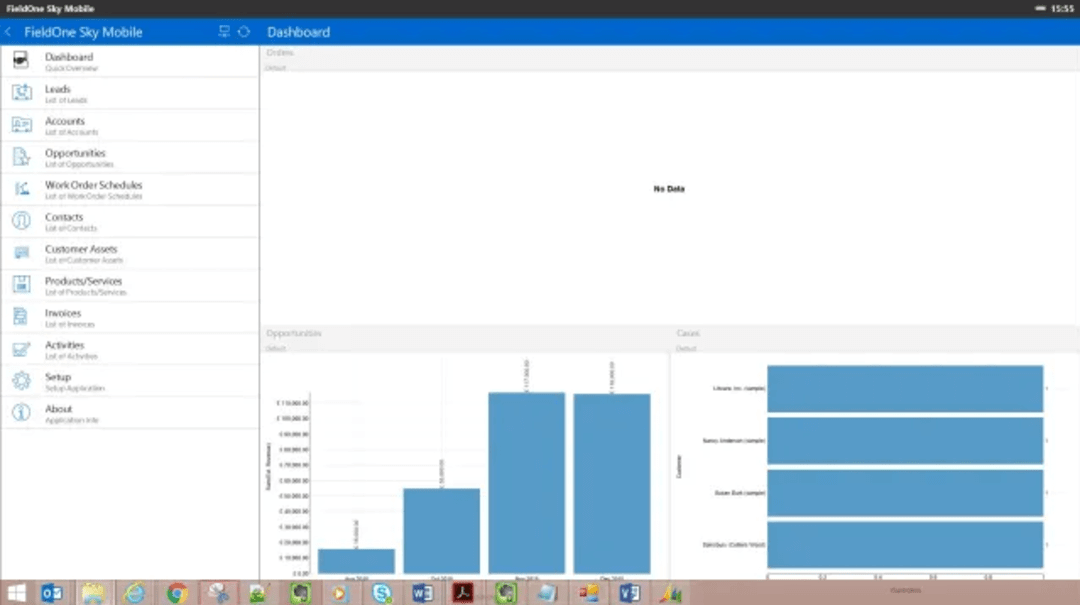Click the back arrow in the header
This screenshot has height=605, width=1080.
(8, 31)
